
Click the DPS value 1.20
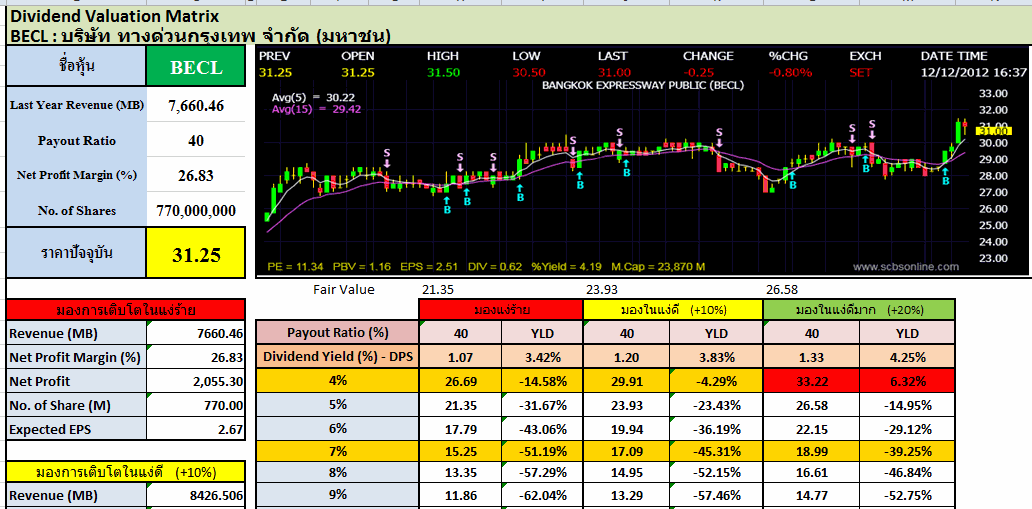pyautogui.click(x=626, y=357)
